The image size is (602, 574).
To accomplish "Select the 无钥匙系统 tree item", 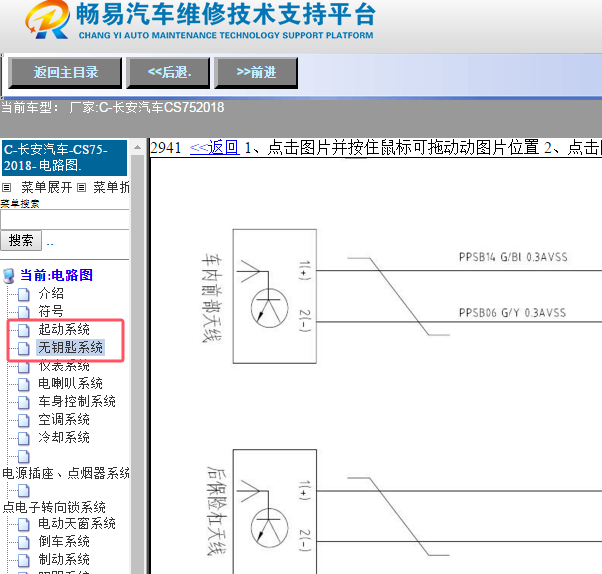I will coord(70,347).
